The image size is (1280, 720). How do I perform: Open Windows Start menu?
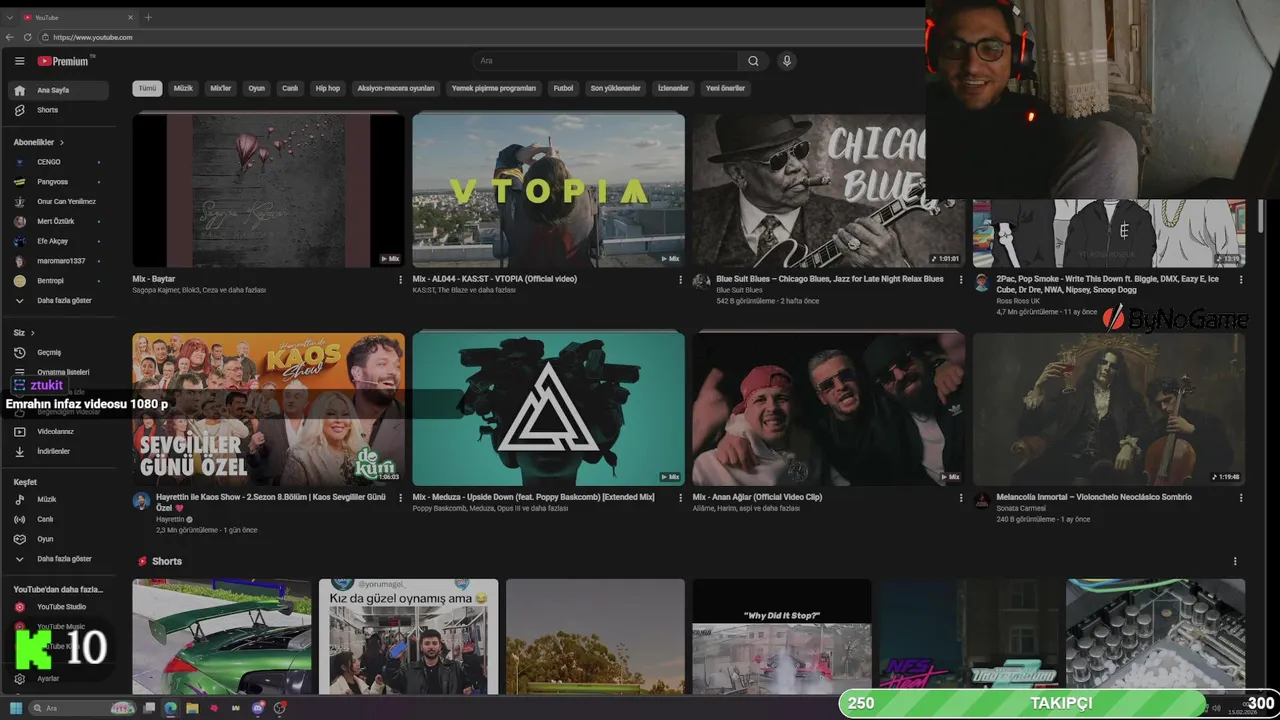(x=16, y=708)
